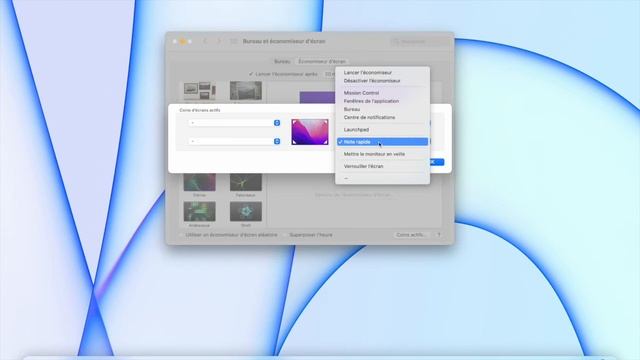640x360 pixels.
Task: Switch to the Économiseur d'écran tab
Action: point(322,61)
